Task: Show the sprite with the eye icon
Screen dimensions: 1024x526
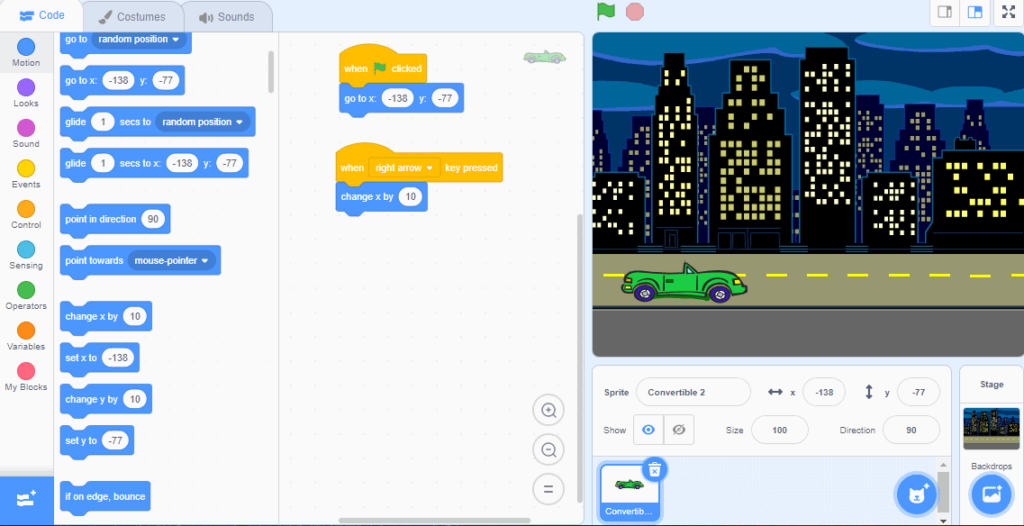Action: pos(648,430)
